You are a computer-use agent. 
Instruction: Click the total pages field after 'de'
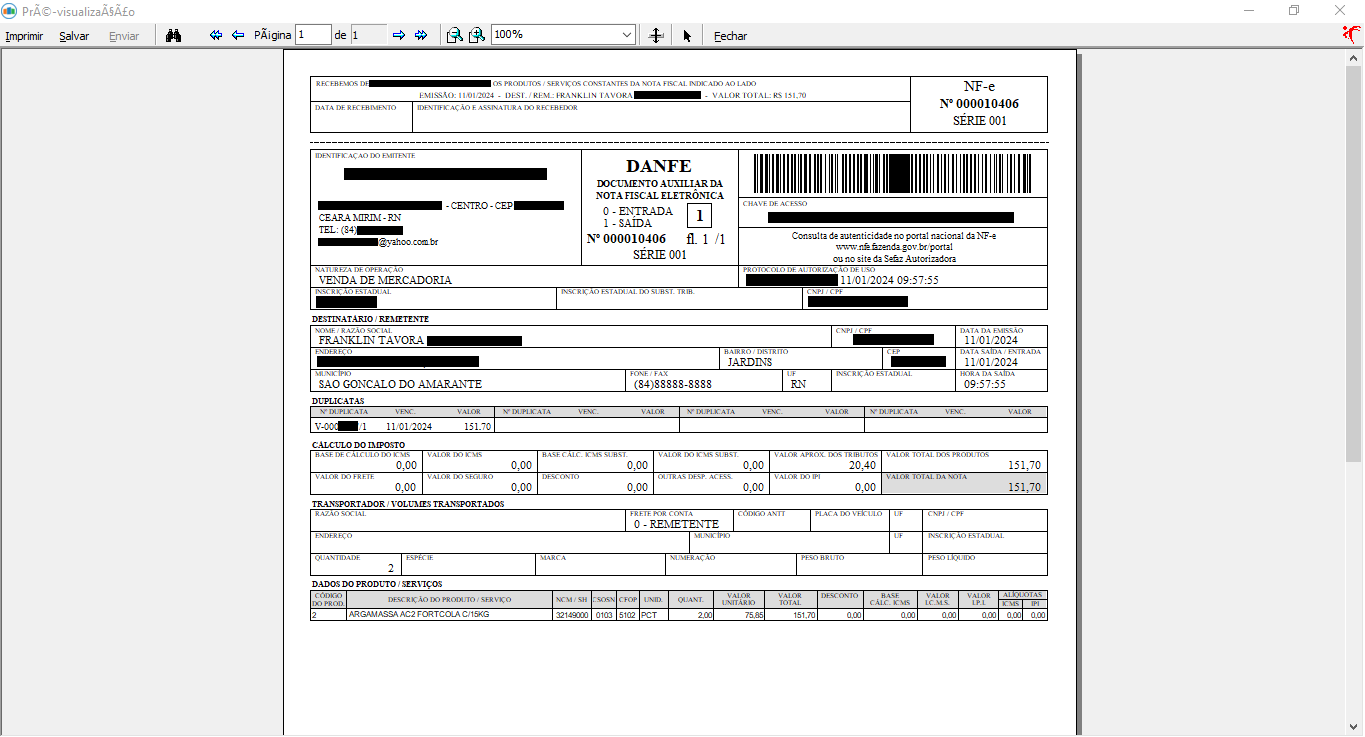point(368,35)
